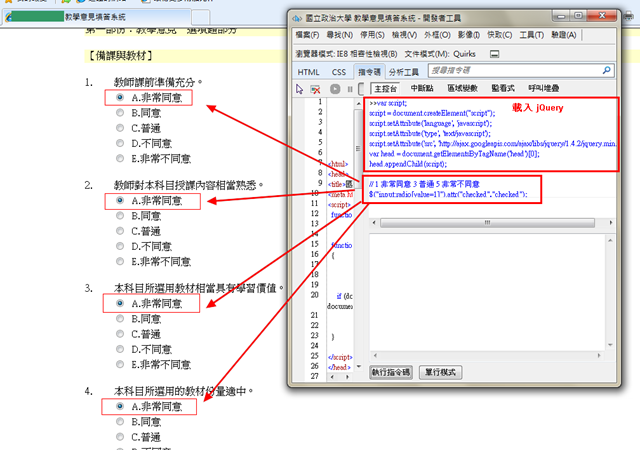The width and height of the screenshot is (640, 450).
Task: Pick B.同意 for question 4
Action: 120,421
